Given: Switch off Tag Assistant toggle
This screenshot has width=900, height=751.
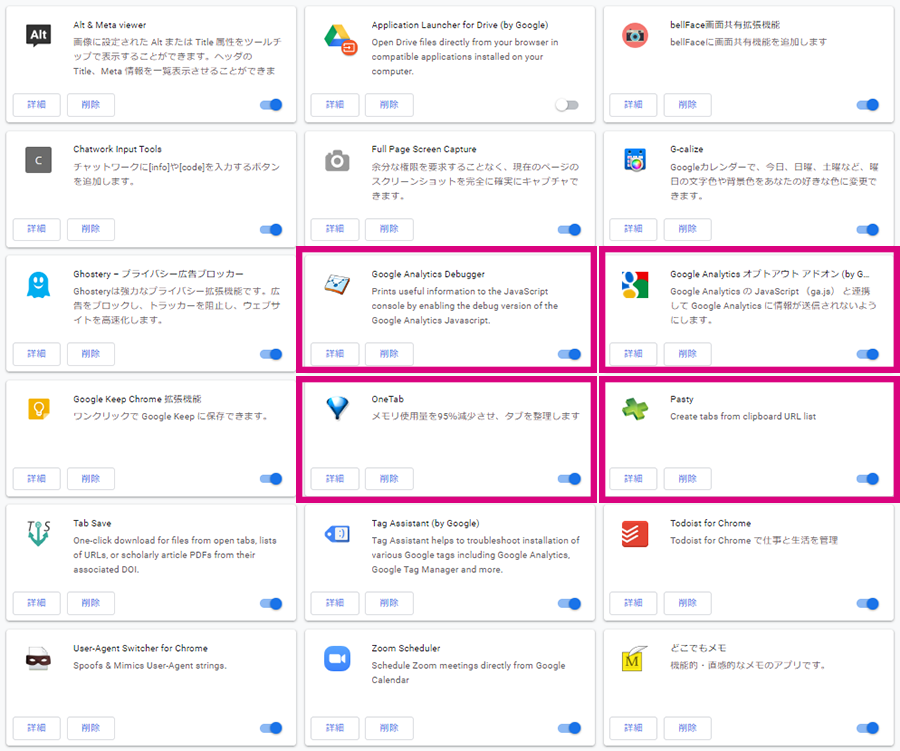Looking at the screenshot, I should 569,603.
